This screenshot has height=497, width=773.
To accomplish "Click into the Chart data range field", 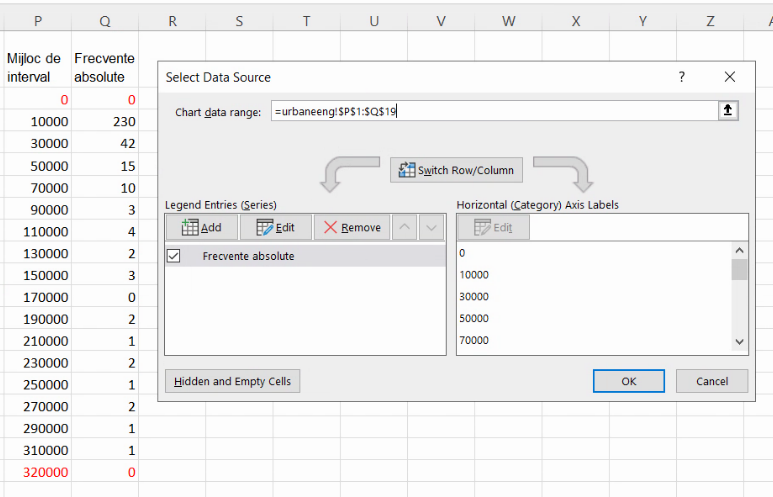I will click(x=490, y=111).
